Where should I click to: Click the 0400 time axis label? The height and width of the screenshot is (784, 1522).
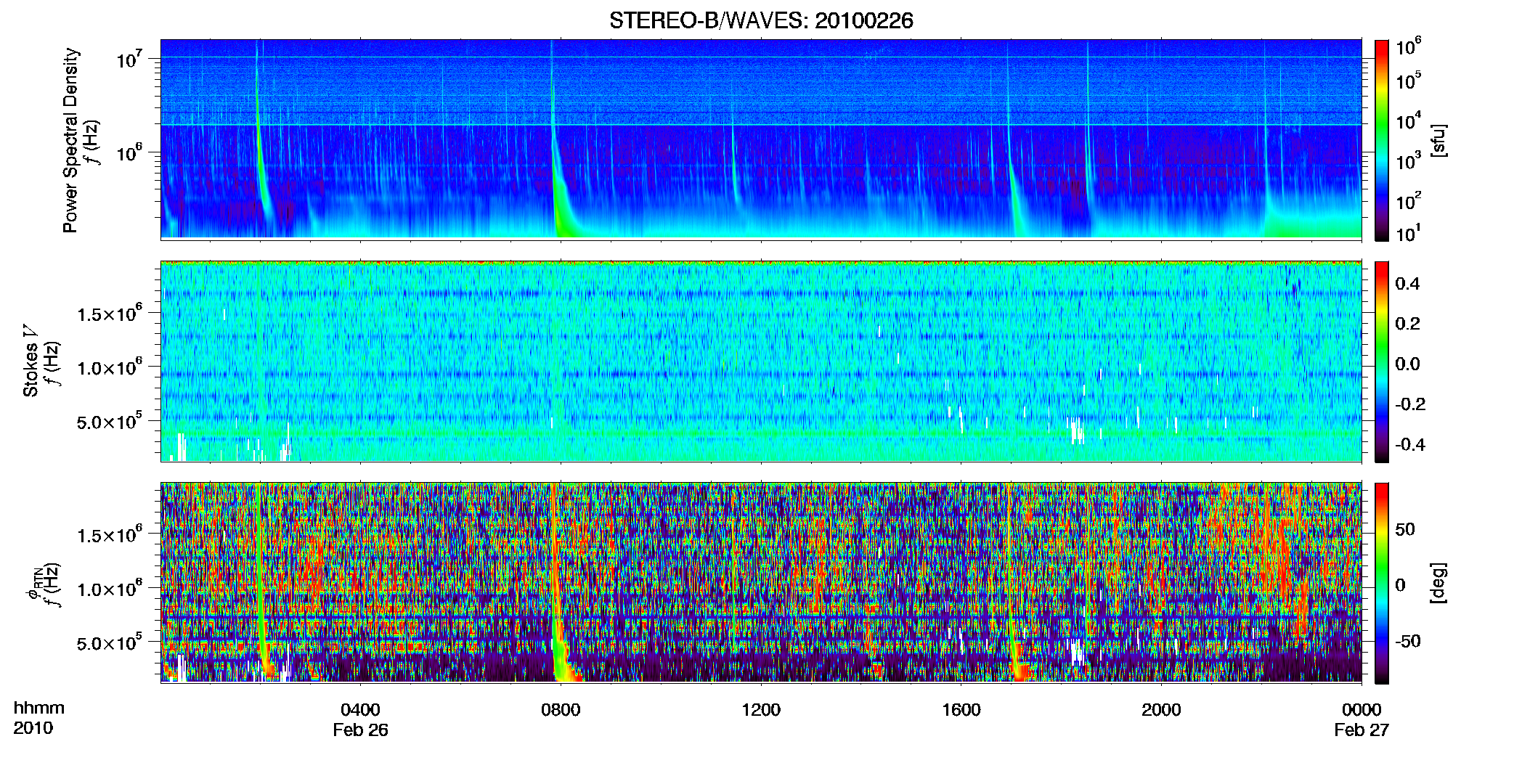tap(360, 709)
